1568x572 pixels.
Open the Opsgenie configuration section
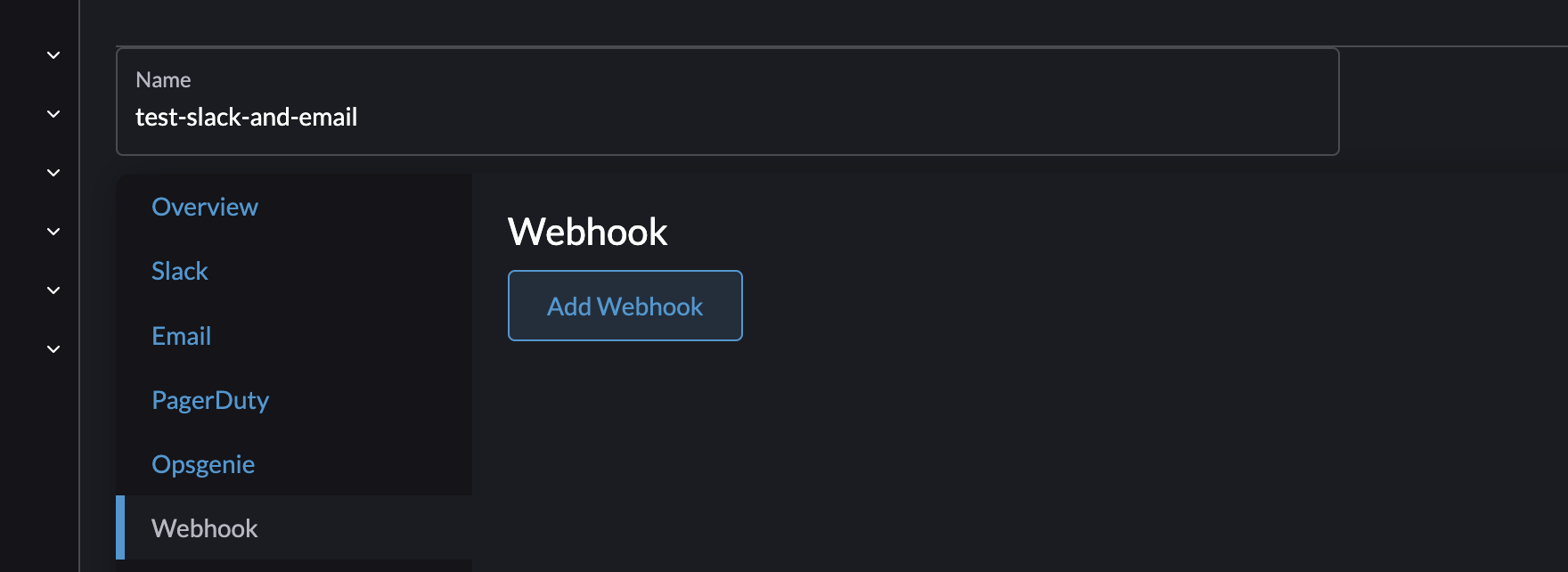click(203, 464)
